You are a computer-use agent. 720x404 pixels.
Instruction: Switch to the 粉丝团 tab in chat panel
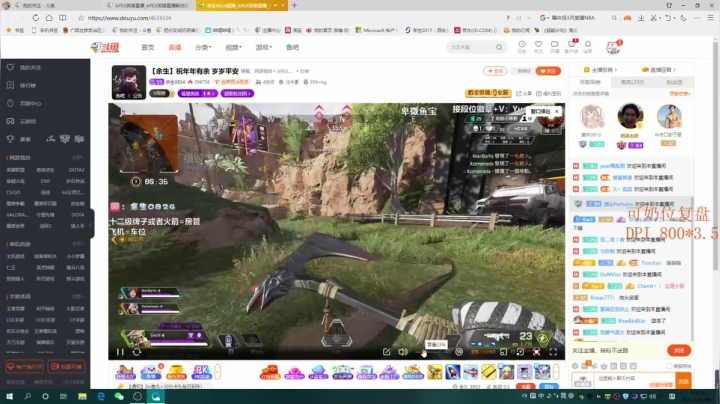coord(674,82)
